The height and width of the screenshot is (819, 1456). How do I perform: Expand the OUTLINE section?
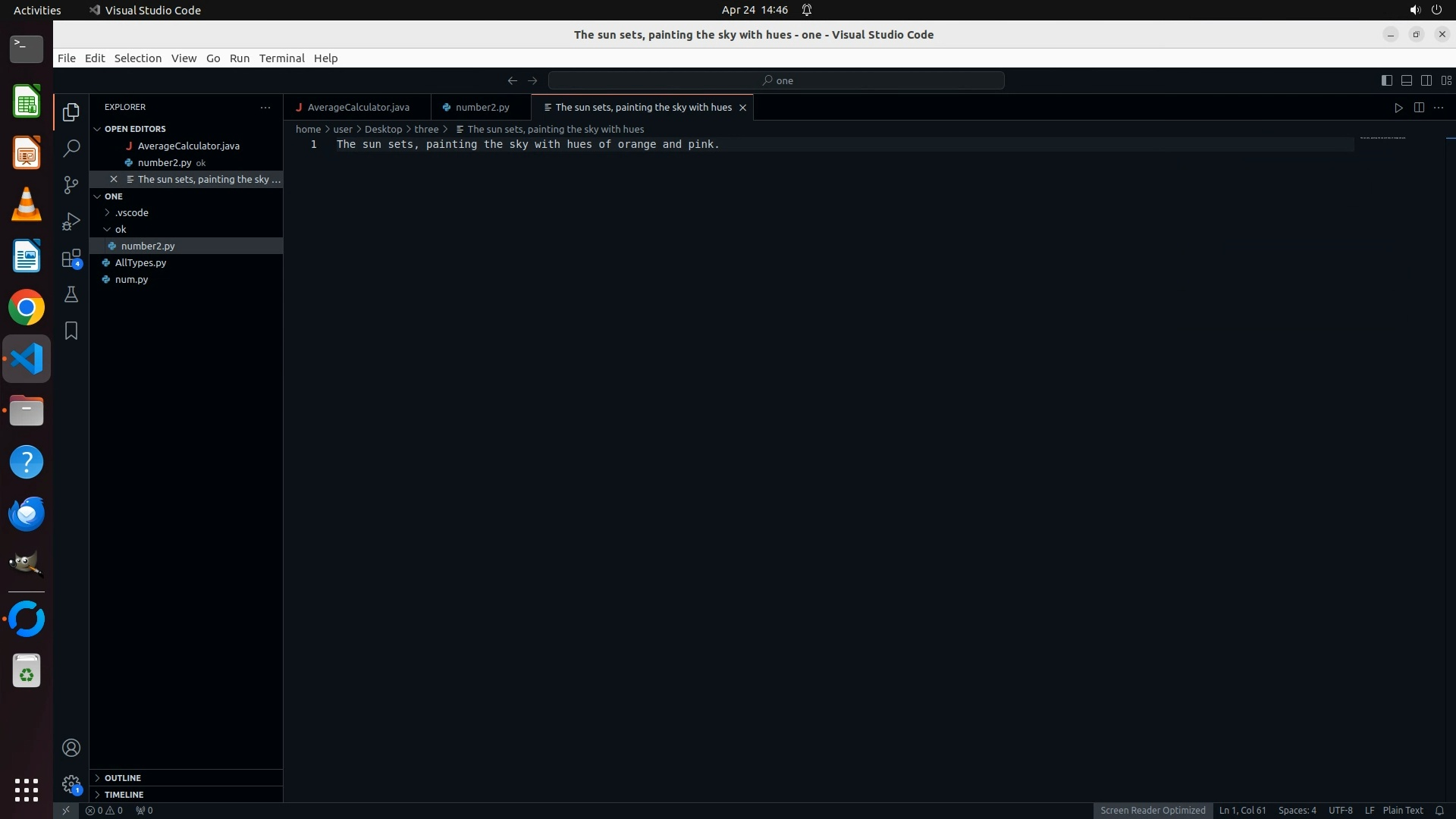[123, 778]
